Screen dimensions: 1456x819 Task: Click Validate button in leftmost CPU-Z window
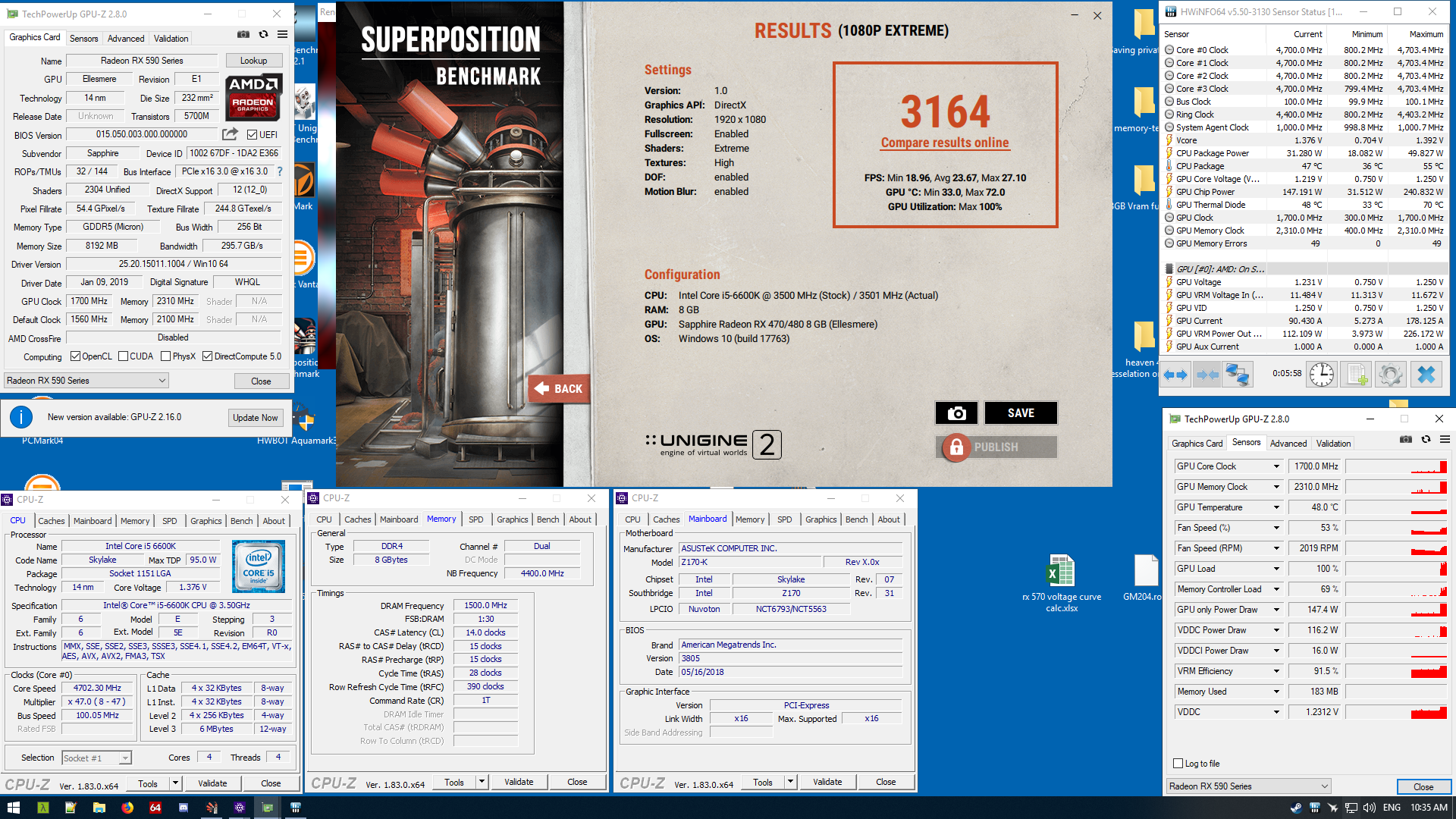[x=212, y=783]
